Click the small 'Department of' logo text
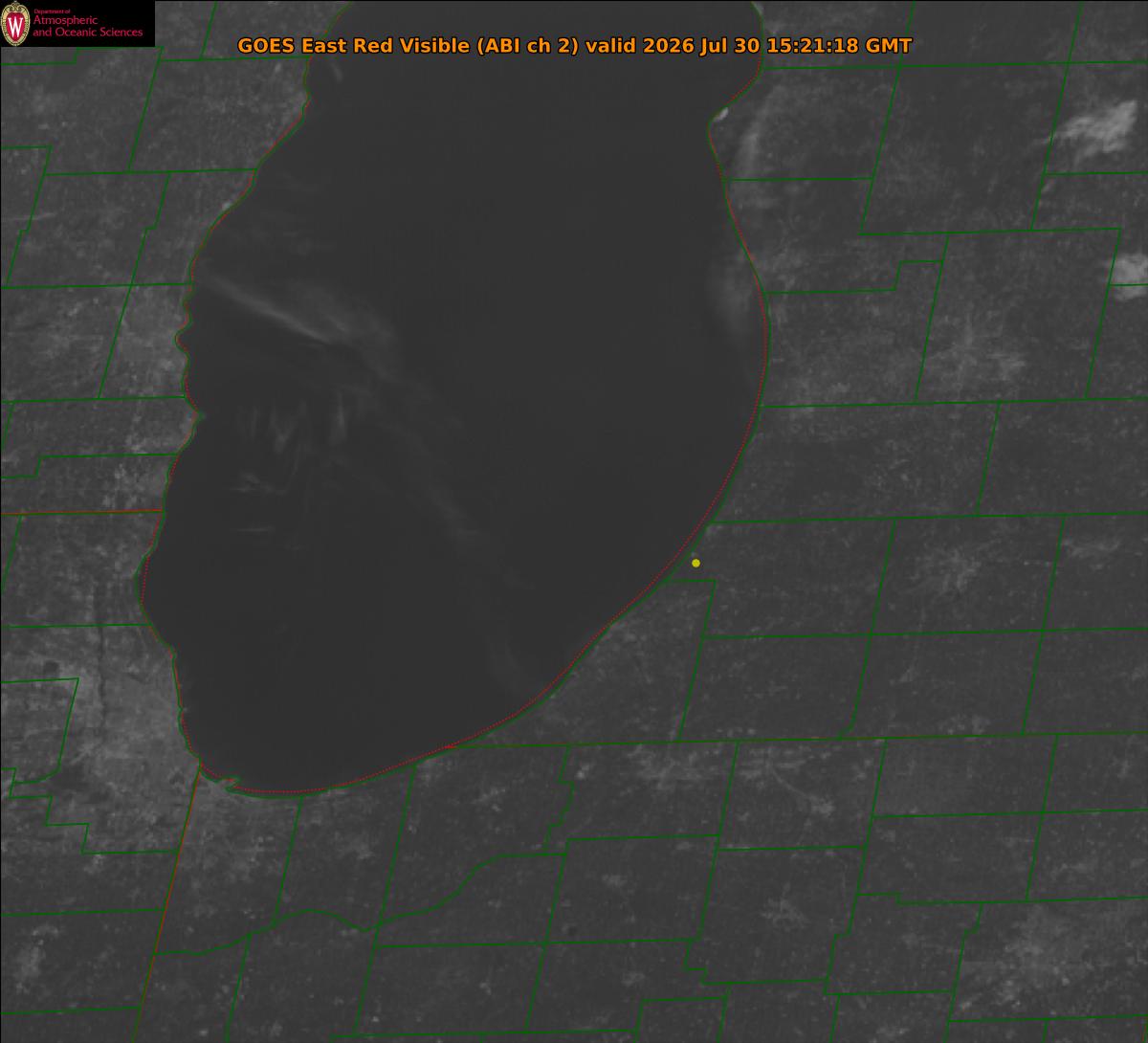This screenshot has width=1148, height=1043. [52, 11]
